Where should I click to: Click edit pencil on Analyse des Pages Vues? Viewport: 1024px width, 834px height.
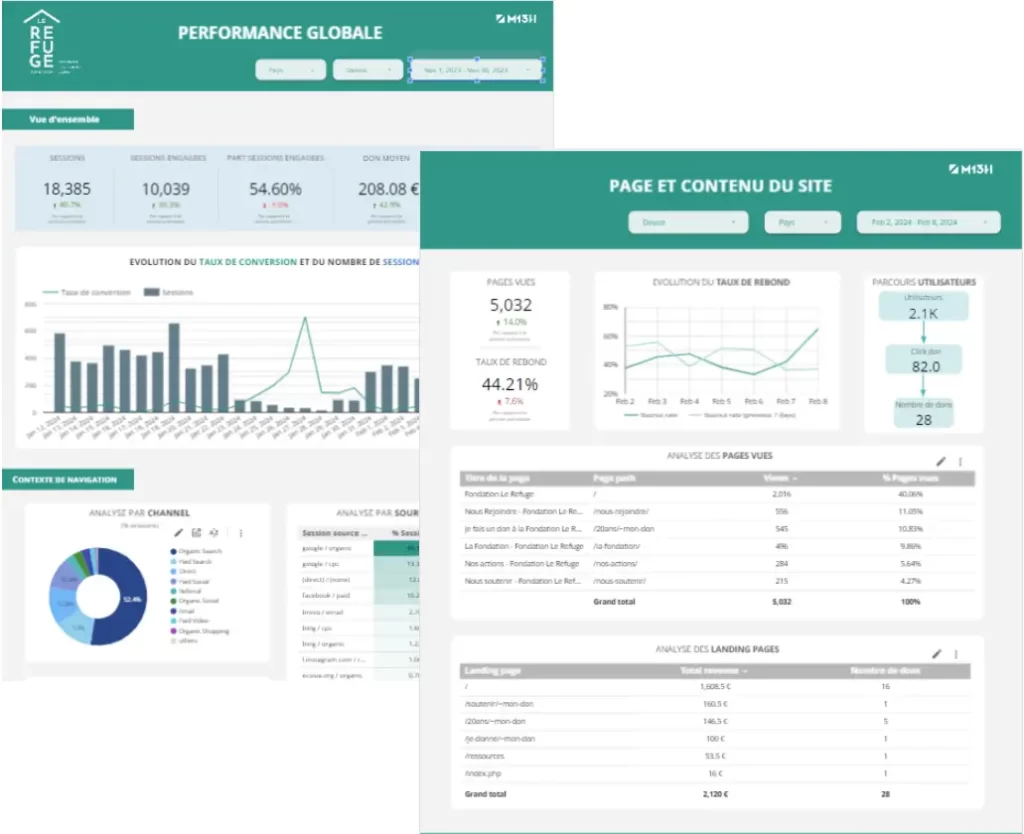point(940,461)
